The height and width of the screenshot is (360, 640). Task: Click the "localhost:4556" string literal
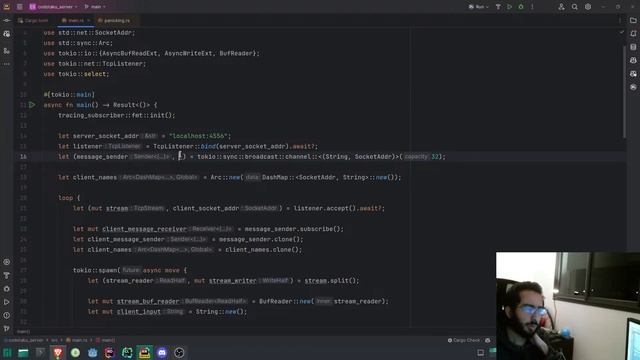pos(200,136)
